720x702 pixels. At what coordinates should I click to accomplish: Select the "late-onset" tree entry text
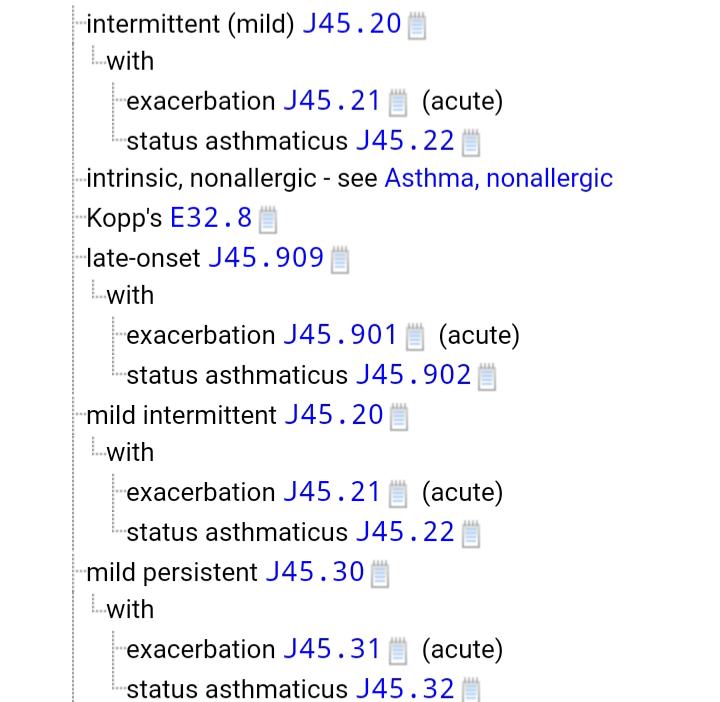pos(143,258)
